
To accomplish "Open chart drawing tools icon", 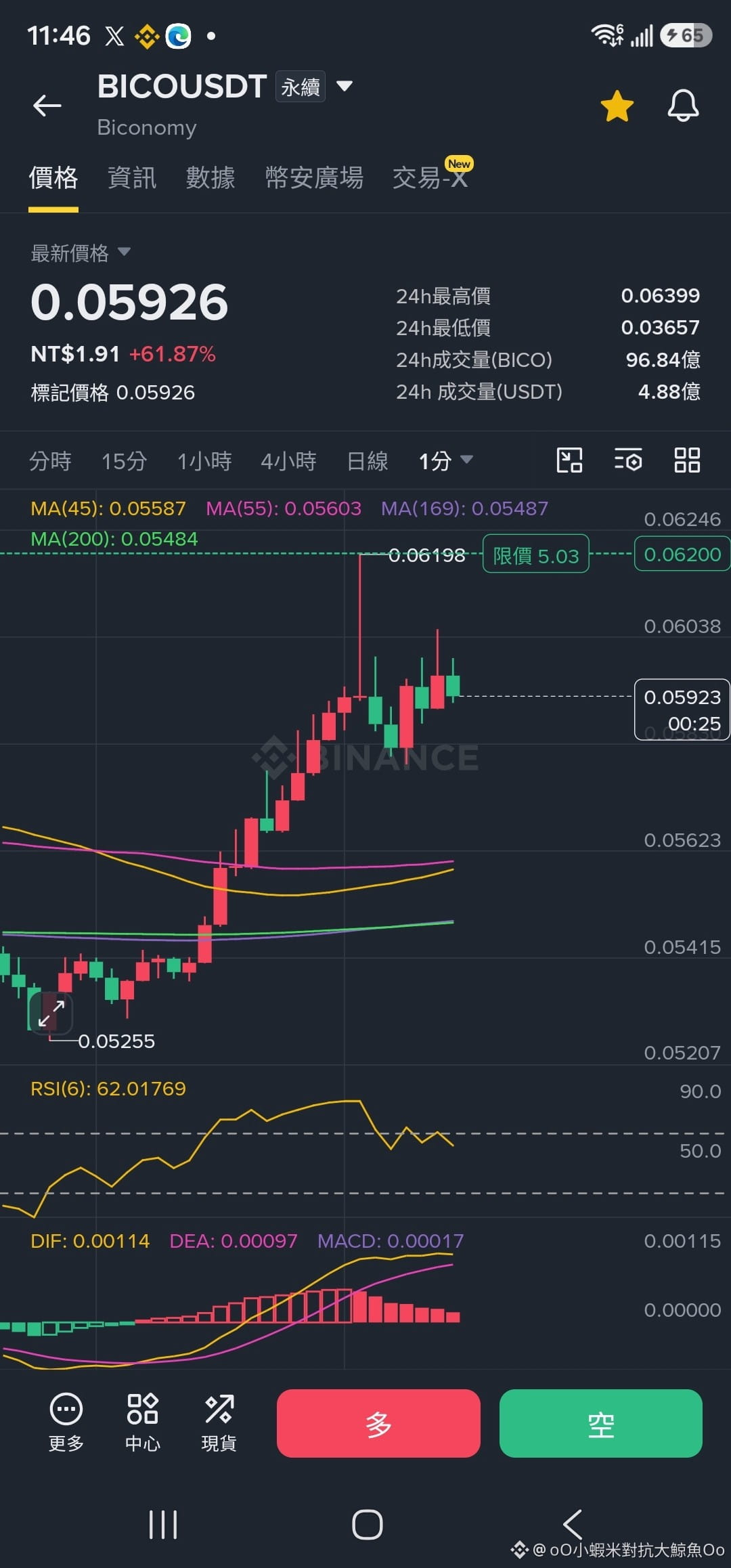I will (x=569, y=460).
